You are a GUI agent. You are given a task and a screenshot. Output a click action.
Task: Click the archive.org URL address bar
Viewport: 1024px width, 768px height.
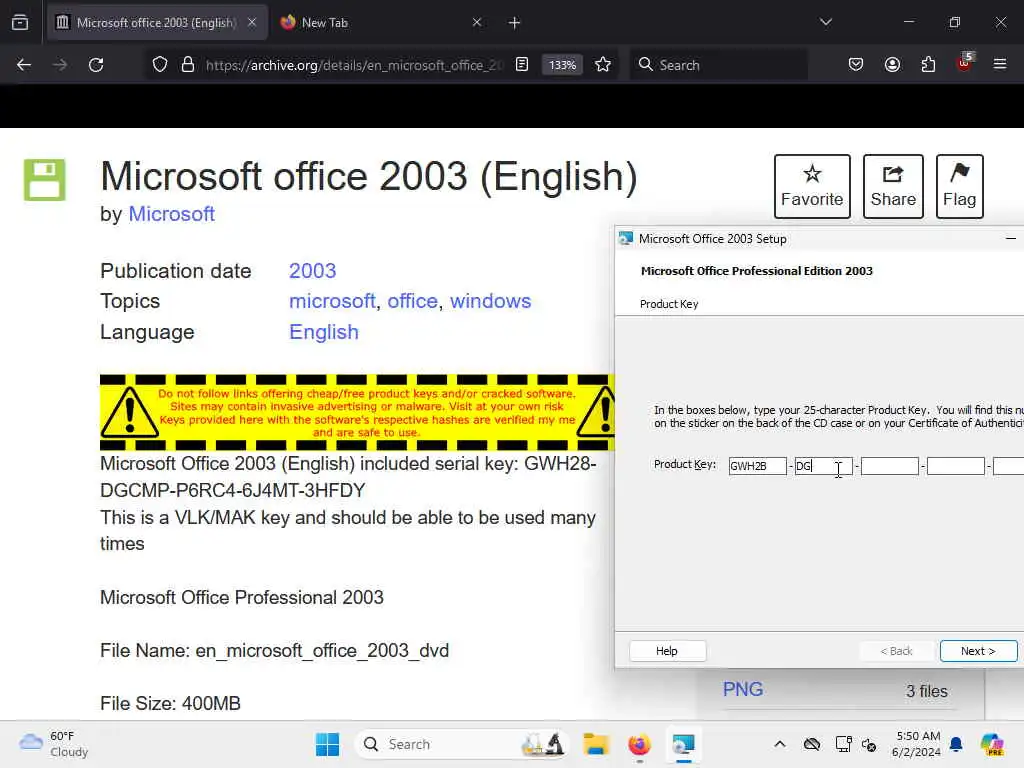point(353,65)
